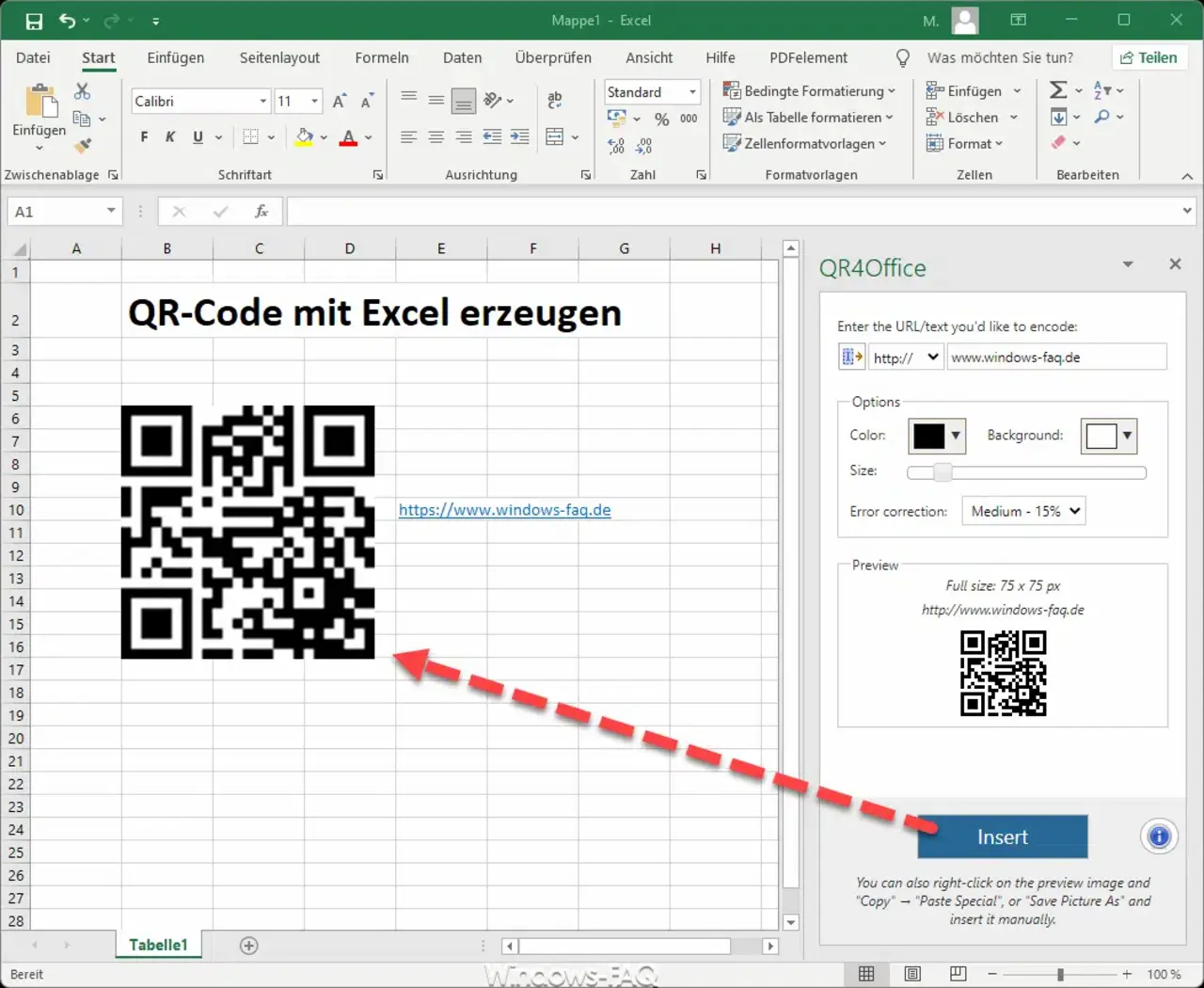Click the increase indent icon
The width and height of the screenshot is (1204, 988).
click(519, 137)
